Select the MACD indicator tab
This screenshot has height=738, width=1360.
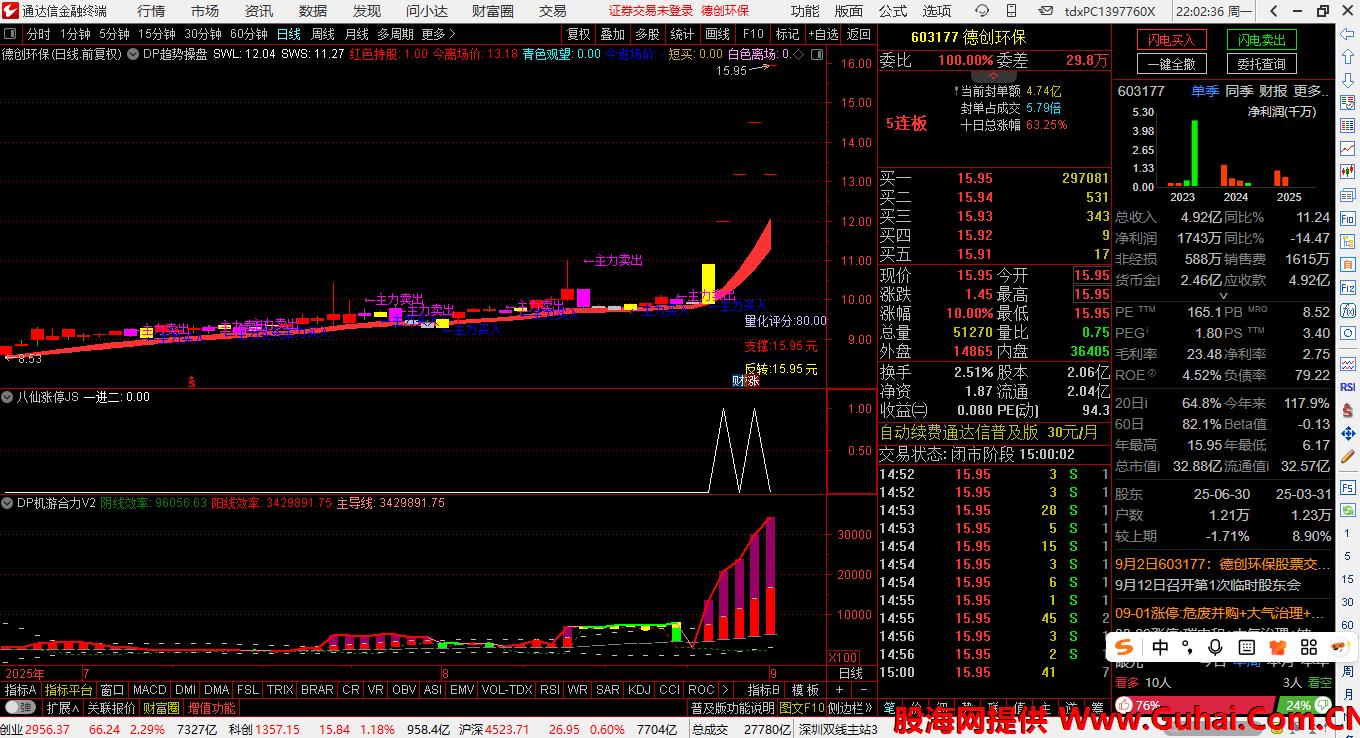[x=150, y=690]
